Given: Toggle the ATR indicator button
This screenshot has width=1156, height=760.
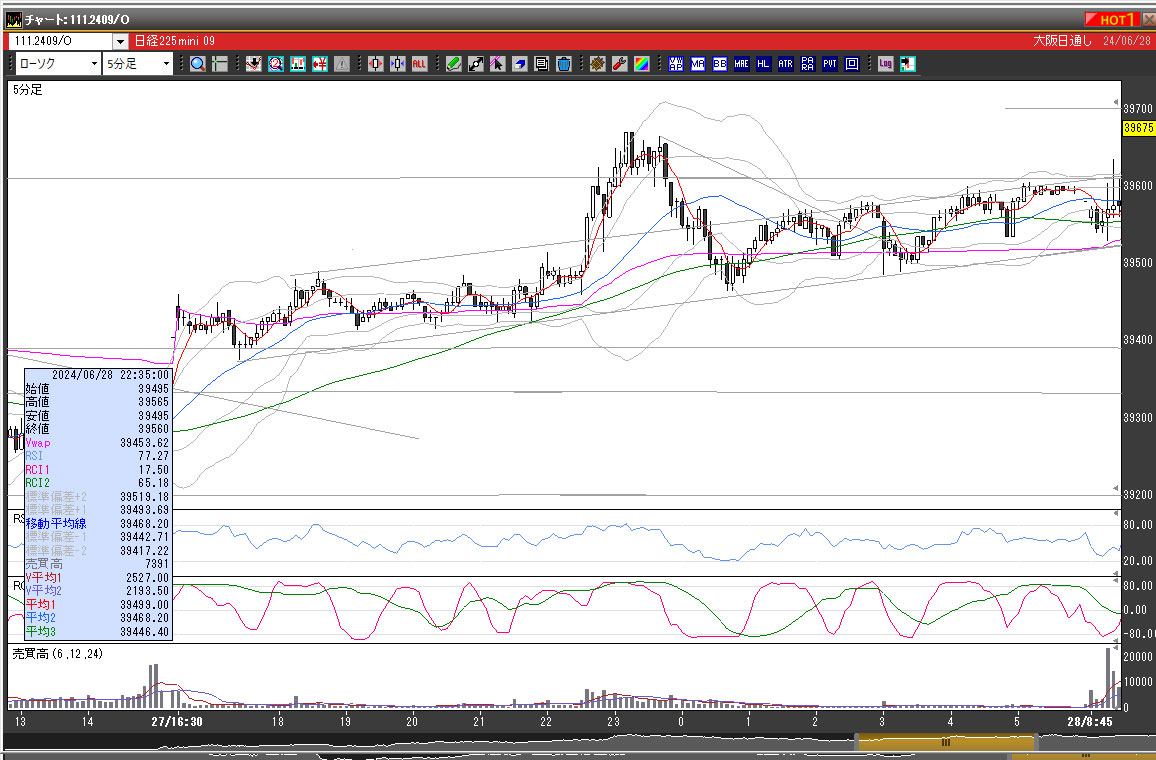Looking at the screenshot, I should [x=786, y=64].
